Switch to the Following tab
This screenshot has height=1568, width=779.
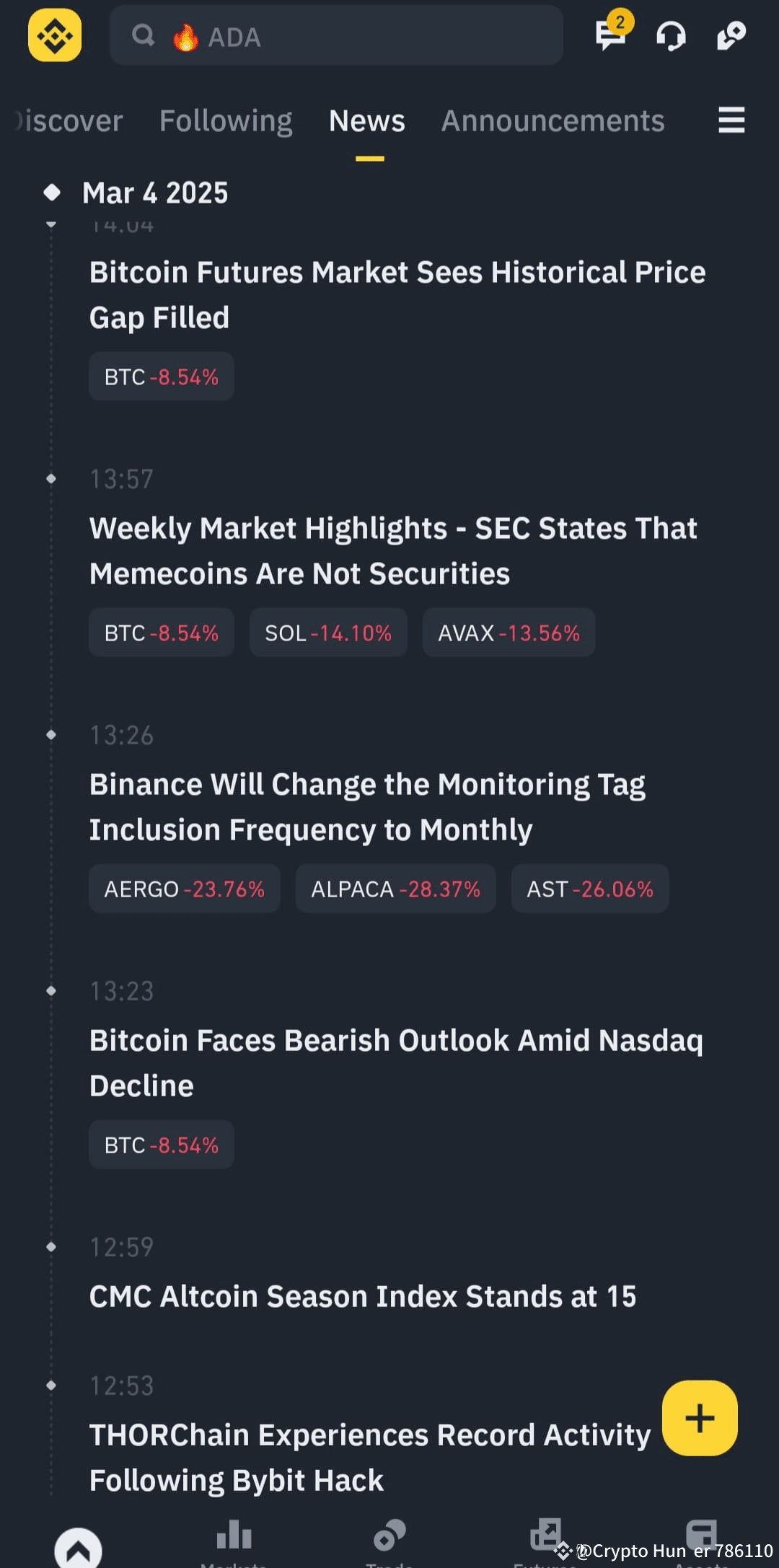[x=225, y=120]
